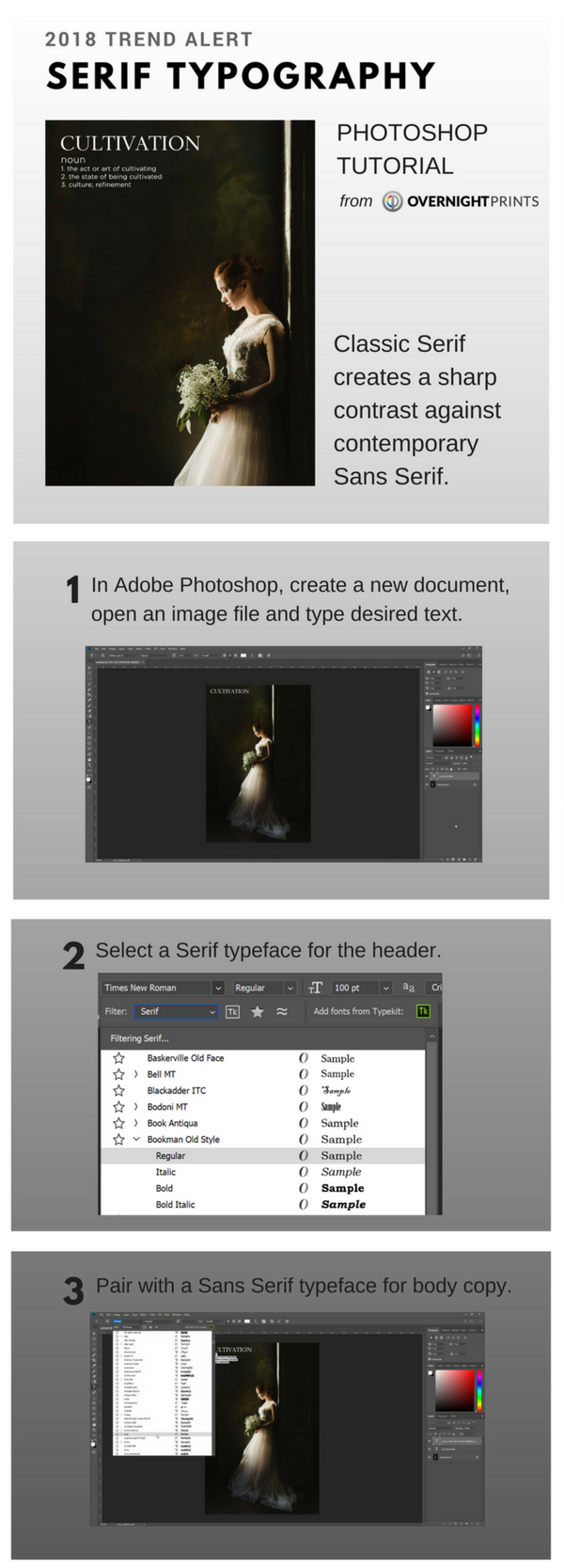This screenshot has height=1568, width=564.
Task: Click the font size TT icon
Action: (x=315, y=987)
